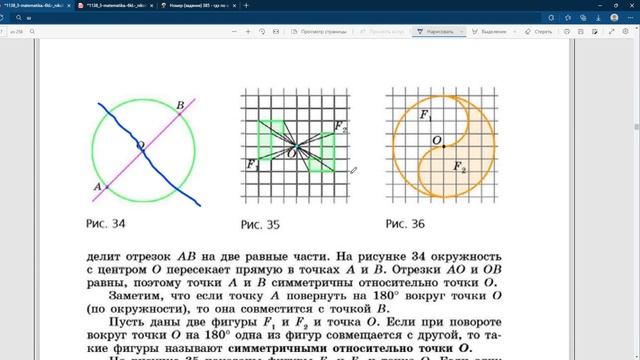Enter full screen mode via expand icon
The height and width of the screenshot is (360, 640).
[x=611, y=31]
